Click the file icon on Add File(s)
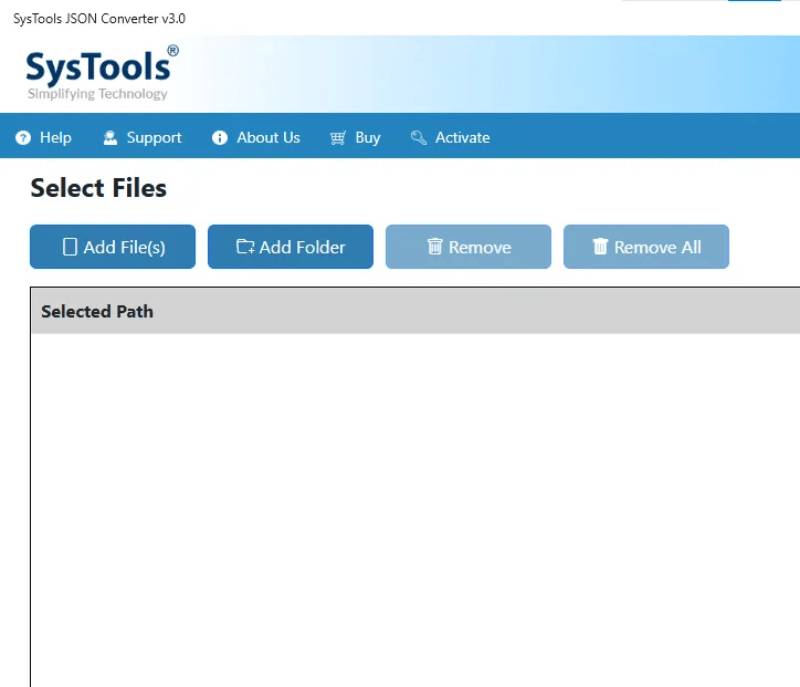 point(70,247)
